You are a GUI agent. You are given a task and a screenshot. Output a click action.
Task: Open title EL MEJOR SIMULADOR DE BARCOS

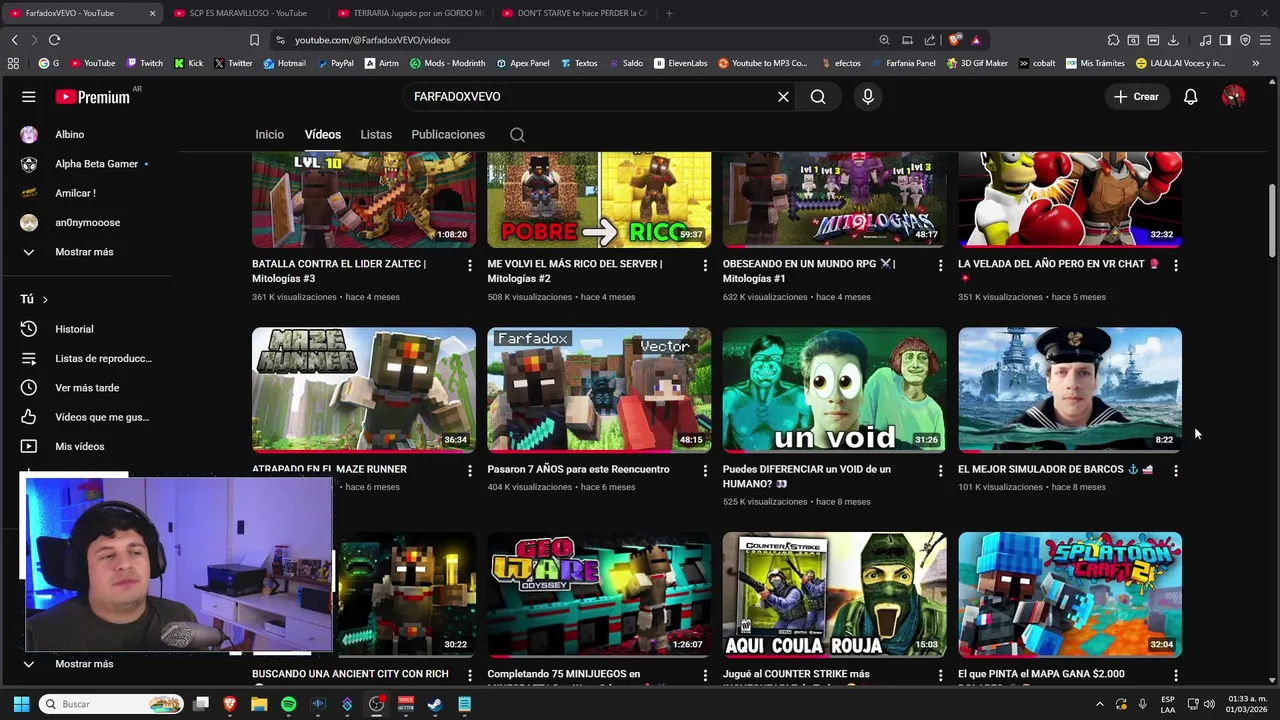[1056, 469]
